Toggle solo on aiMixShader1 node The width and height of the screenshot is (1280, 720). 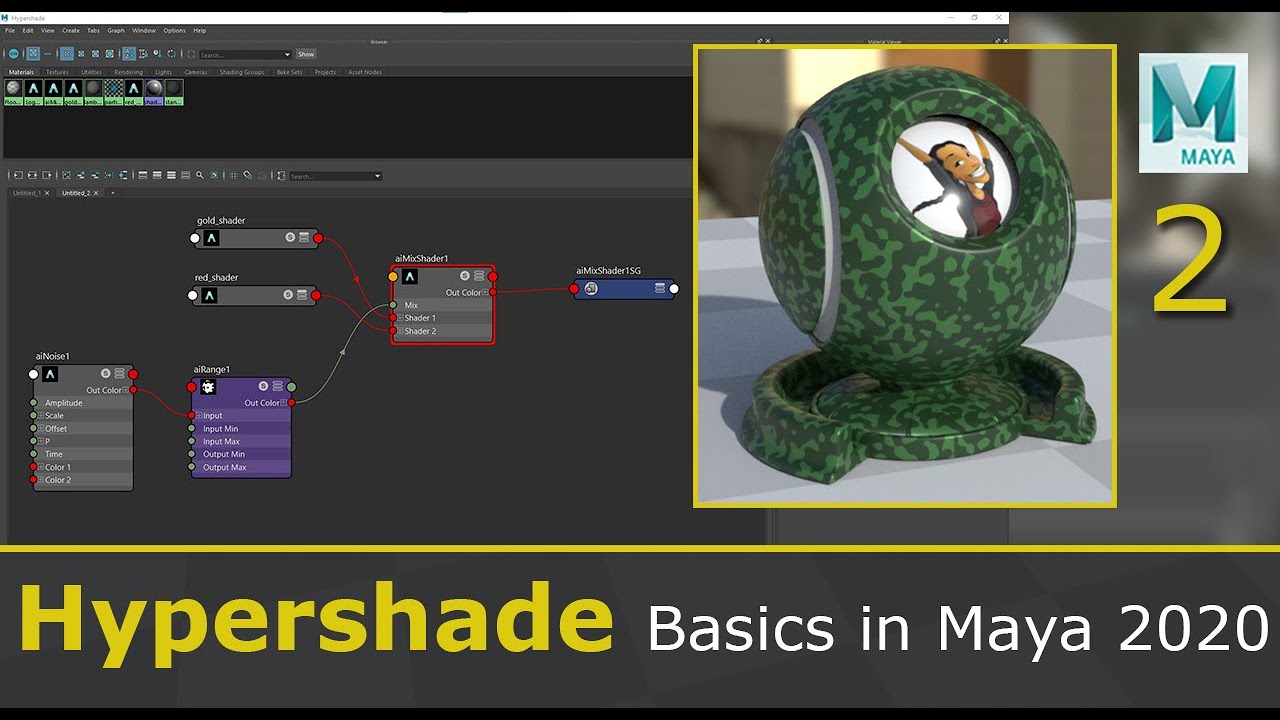click(x=465, y=276)
